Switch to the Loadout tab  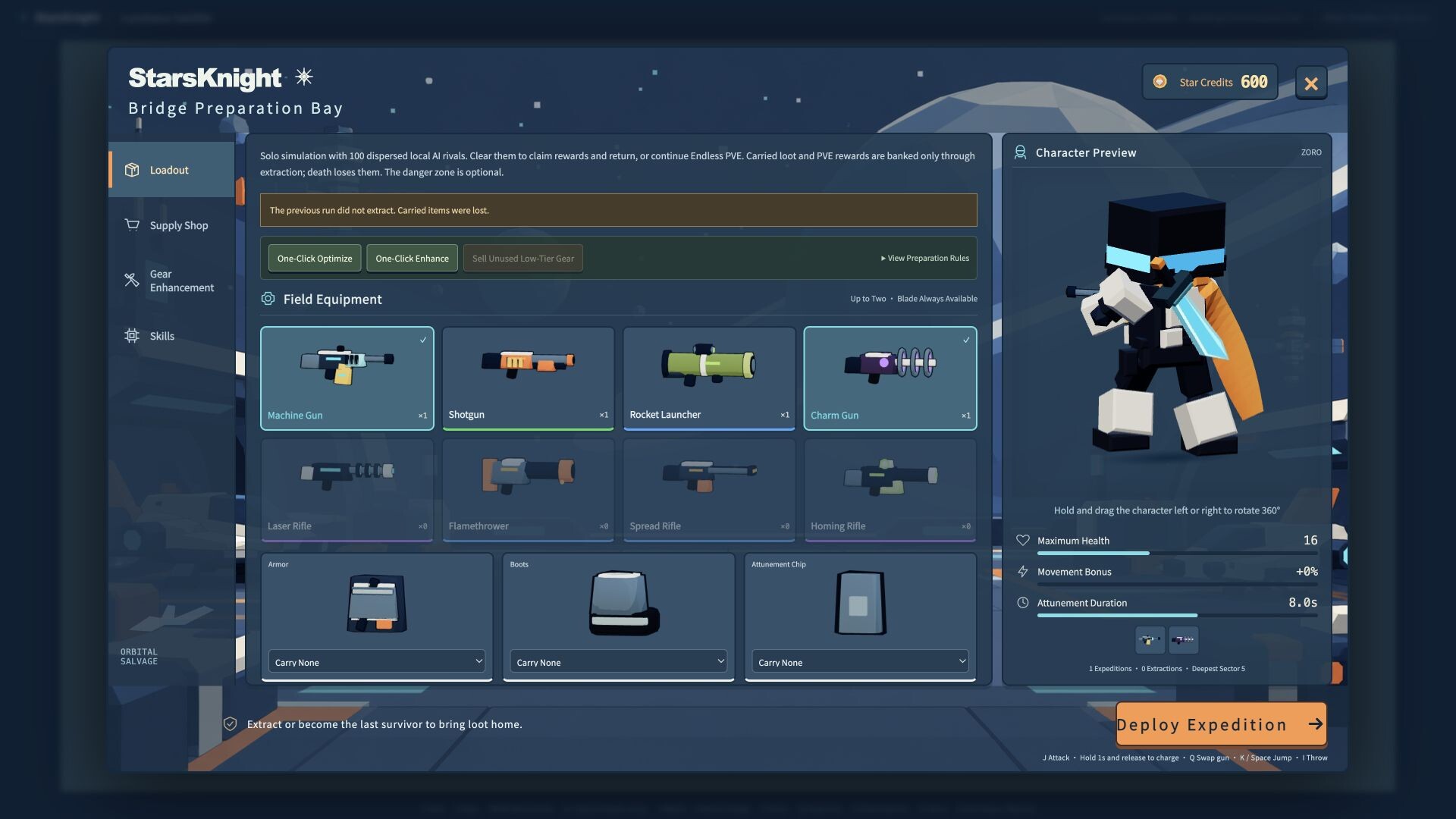(171, 170)
